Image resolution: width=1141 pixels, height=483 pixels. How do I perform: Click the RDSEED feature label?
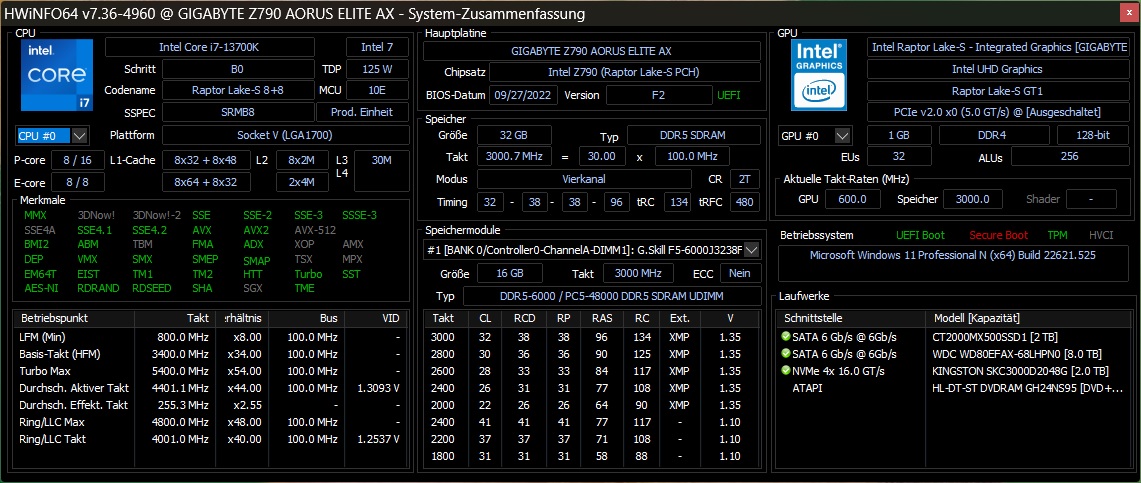click(x=152, y=288)
